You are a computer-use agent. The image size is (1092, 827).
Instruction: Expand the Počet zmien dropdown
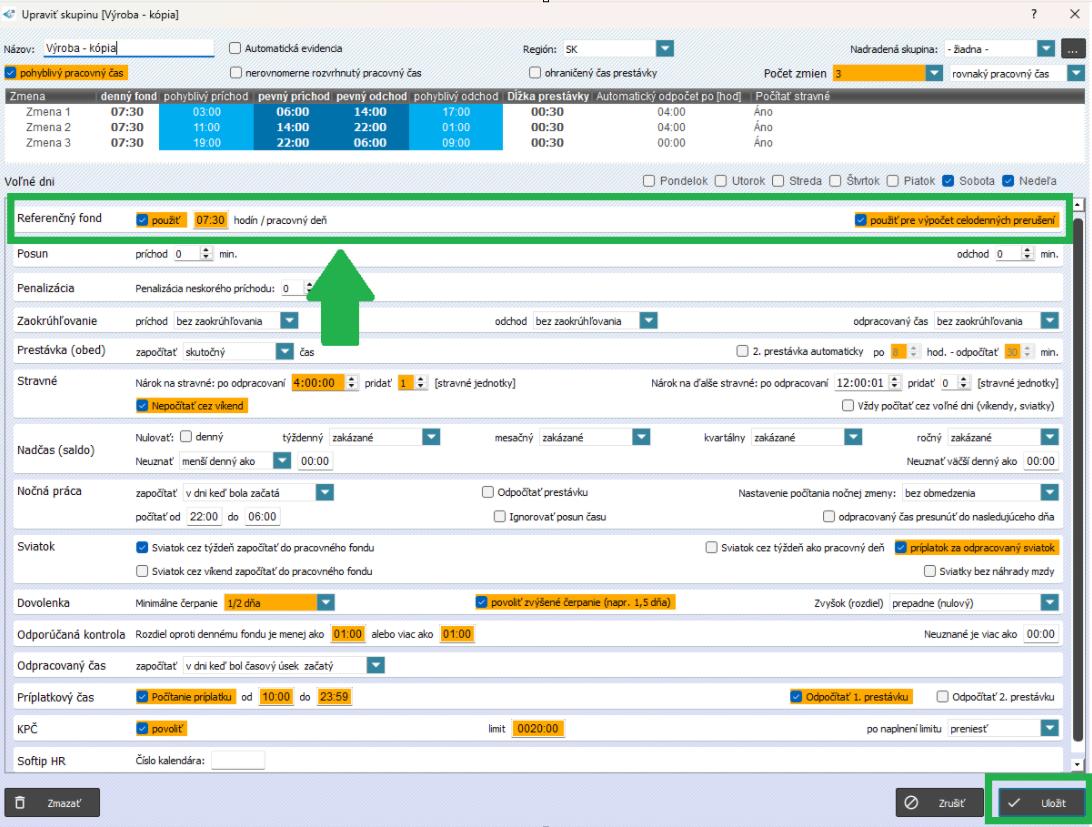pyautogui.click(x=934, y=73)
